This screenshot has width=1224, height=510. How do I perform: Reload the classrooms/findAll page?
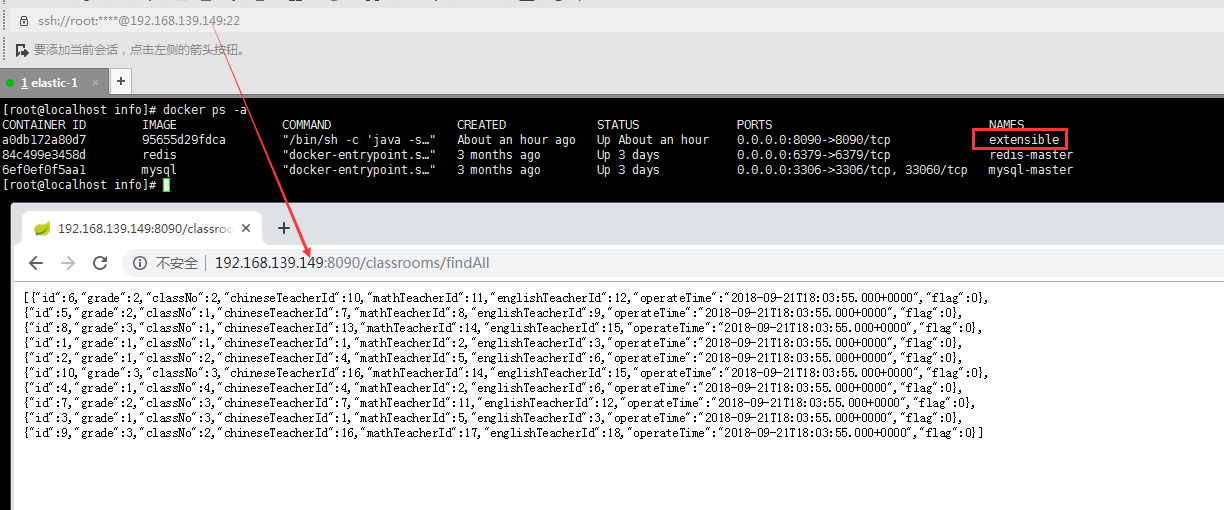click(100, 263)
